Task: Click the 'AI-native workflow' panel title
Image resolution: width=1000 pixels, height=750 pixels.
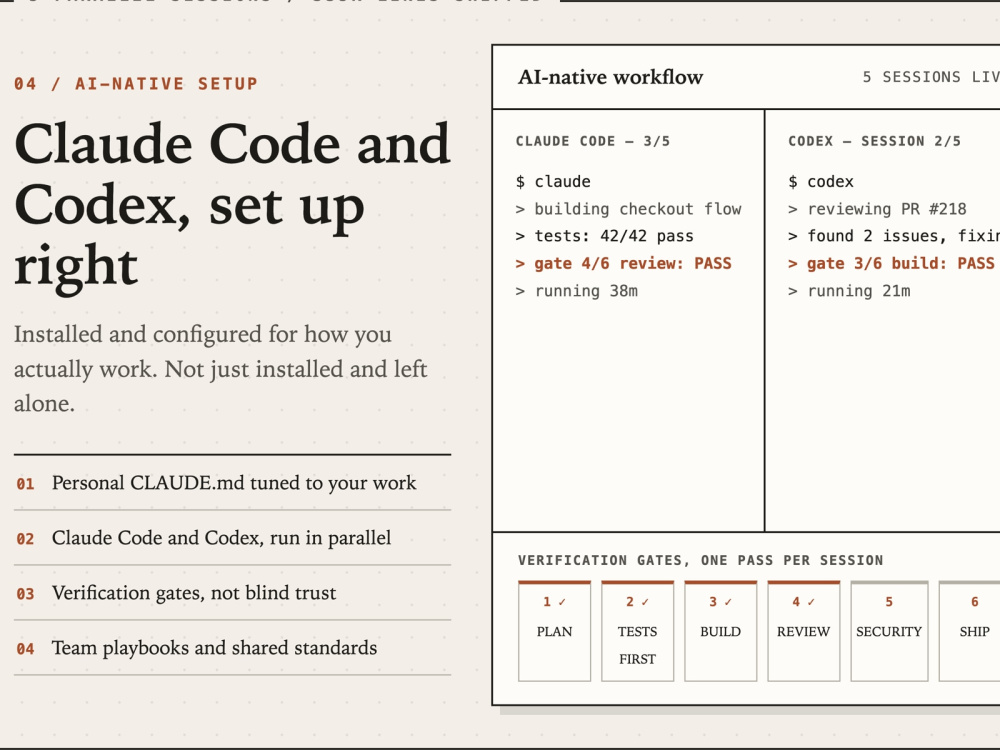Action: pos(610,77)
